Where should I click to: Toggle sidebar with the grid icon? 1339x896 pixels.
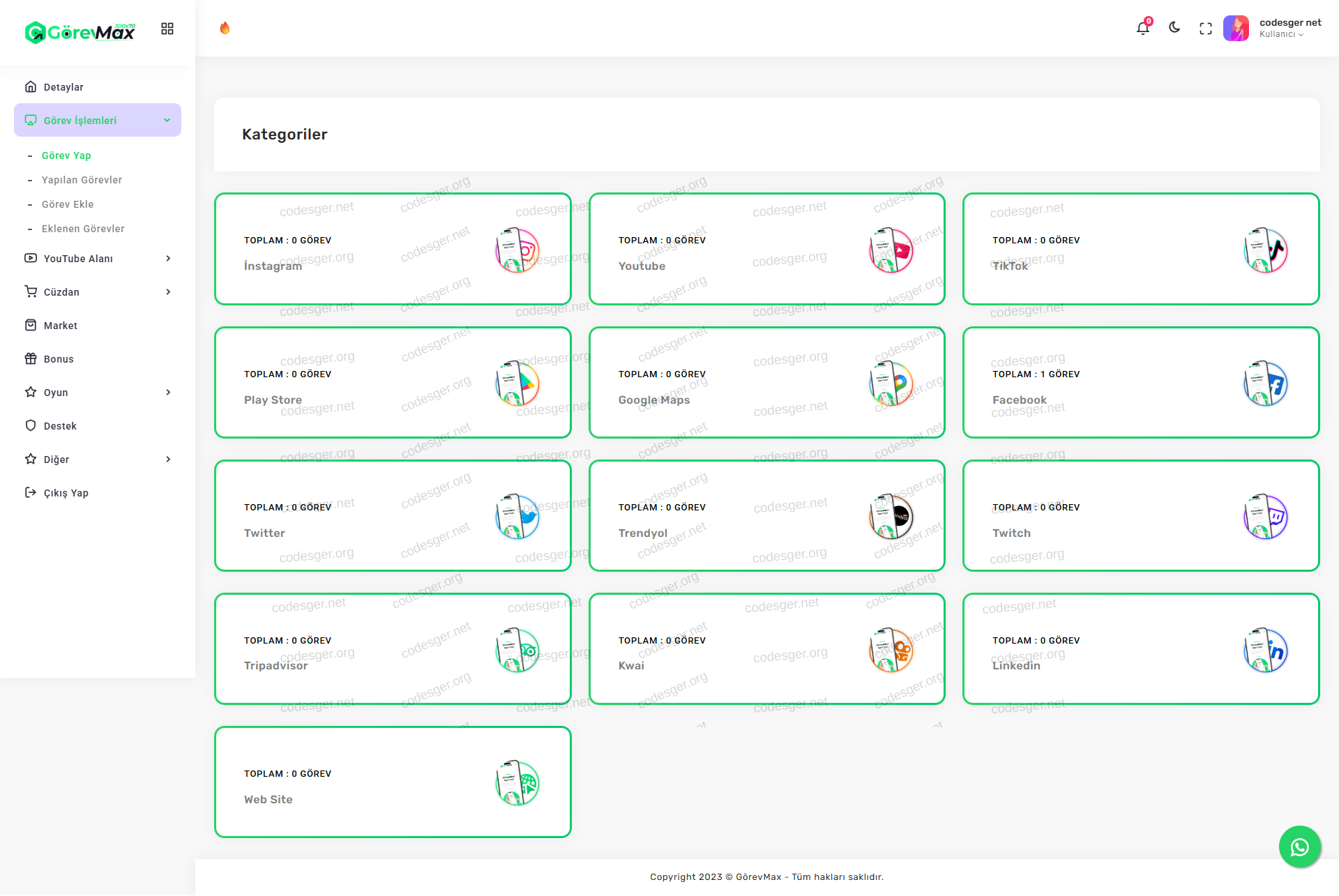coord(167,29)
